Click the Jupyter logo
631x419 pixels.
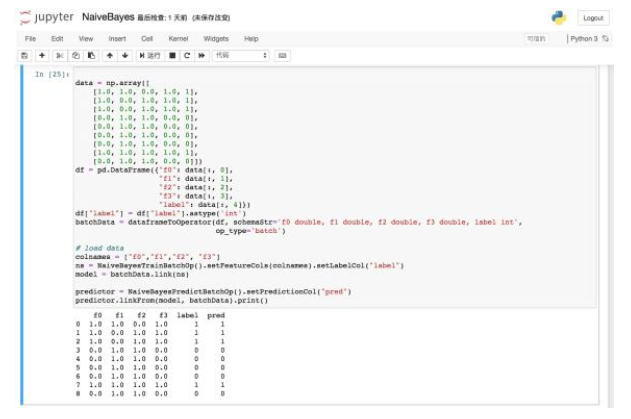(47, 17)
